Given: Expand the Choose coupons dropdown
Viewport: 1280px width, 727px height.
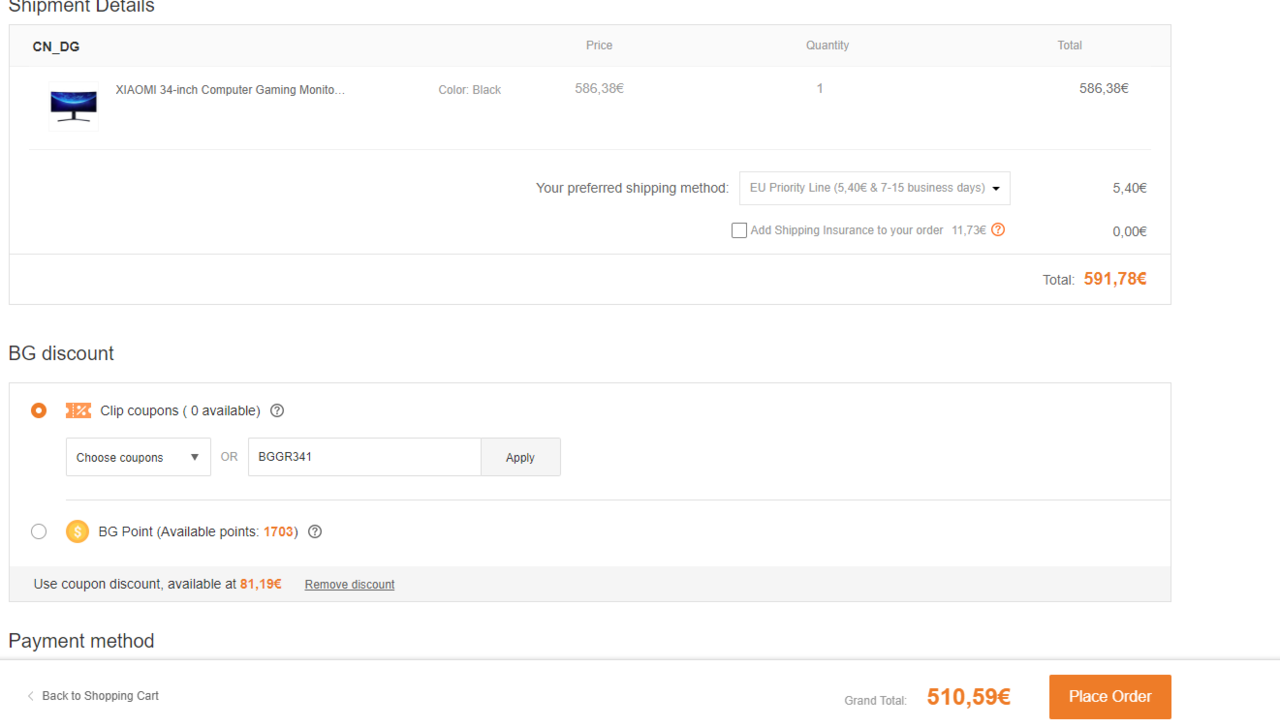Looking at the screenshot, I should tap(138, 457).
